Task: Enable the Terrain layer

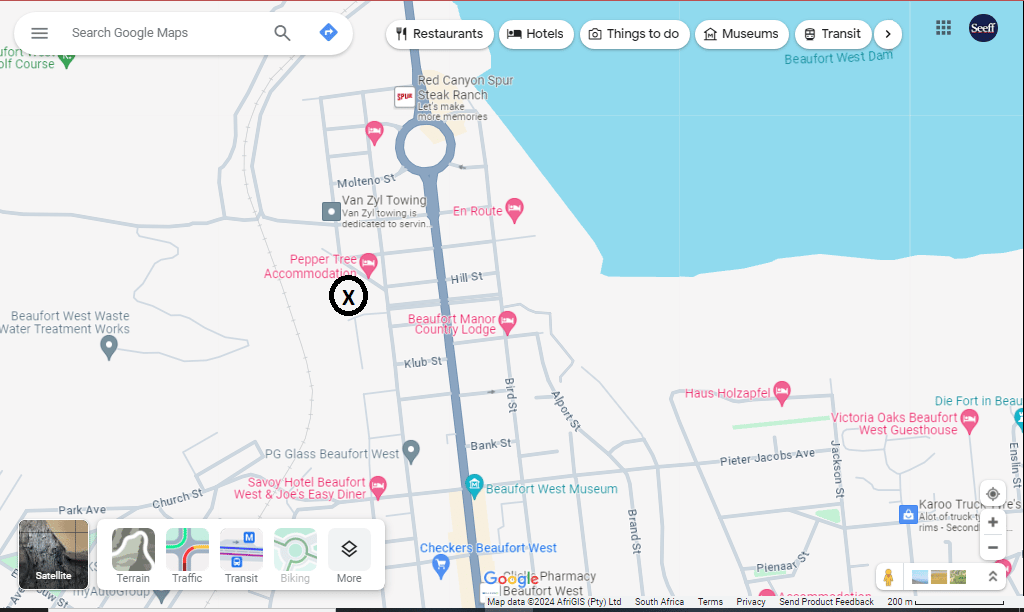Action: point(133,555)
